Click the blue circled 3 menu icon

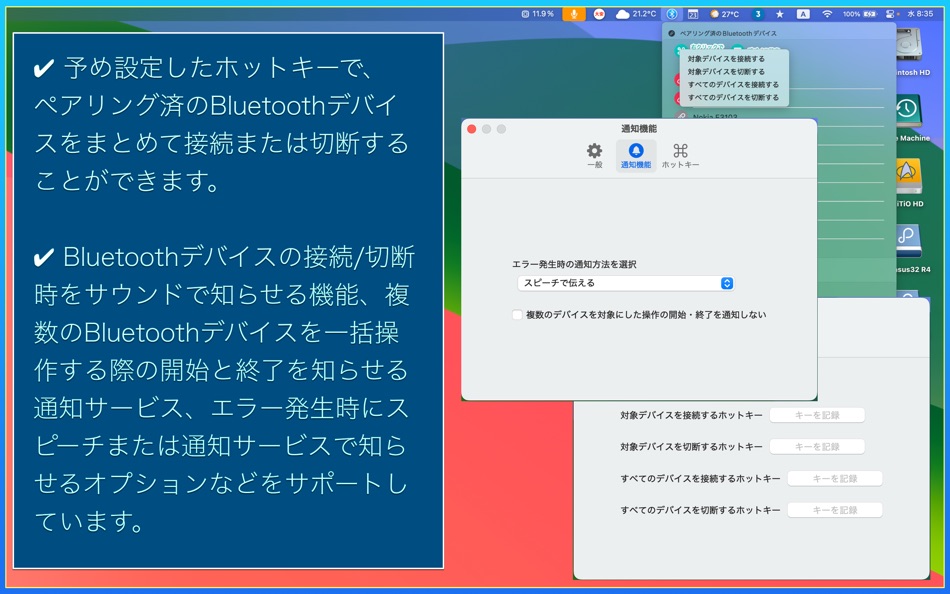[x=757, y=14]
